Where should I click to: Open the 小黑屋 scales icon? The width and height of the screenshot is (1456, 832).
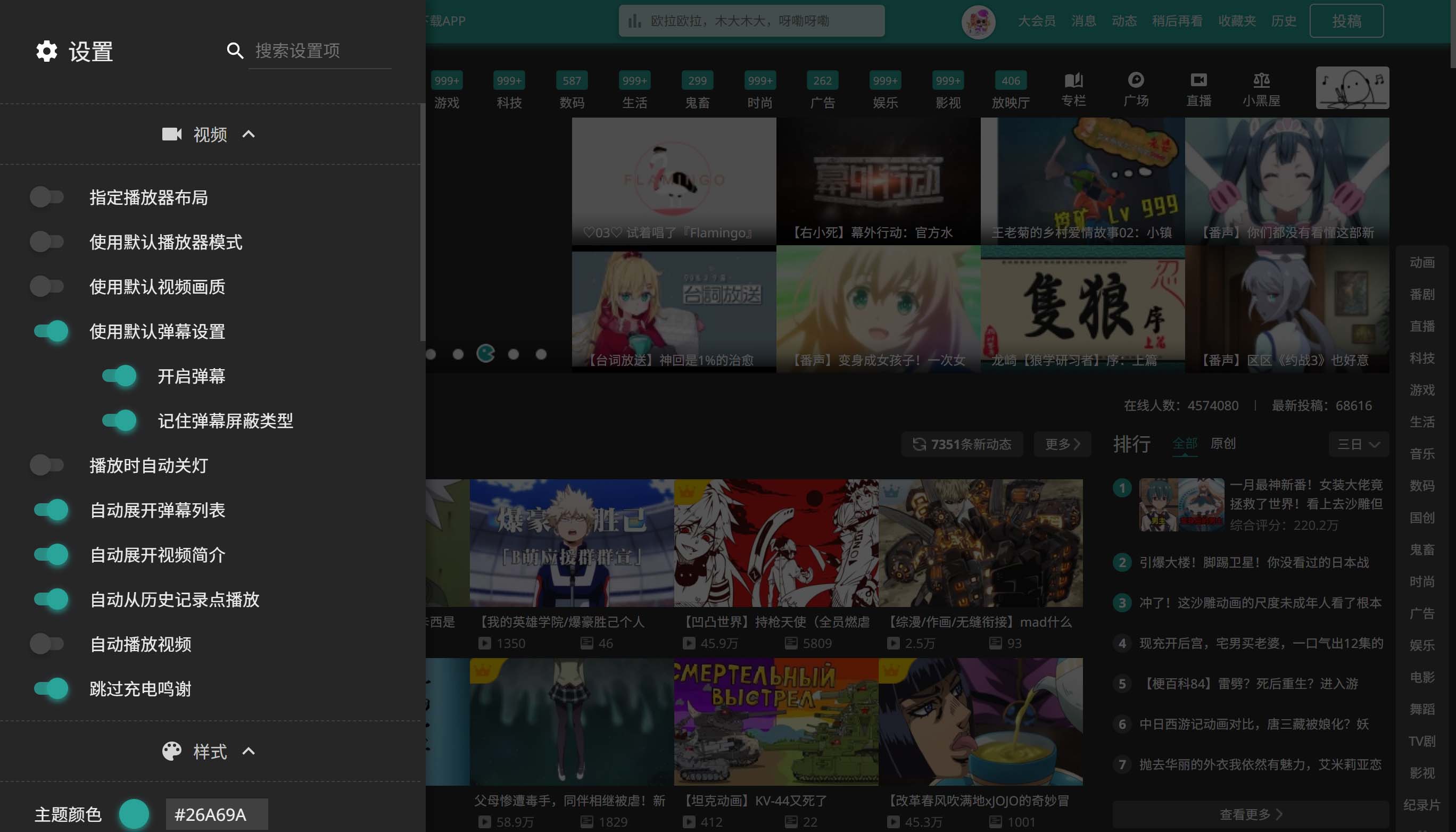point(1261,80)
